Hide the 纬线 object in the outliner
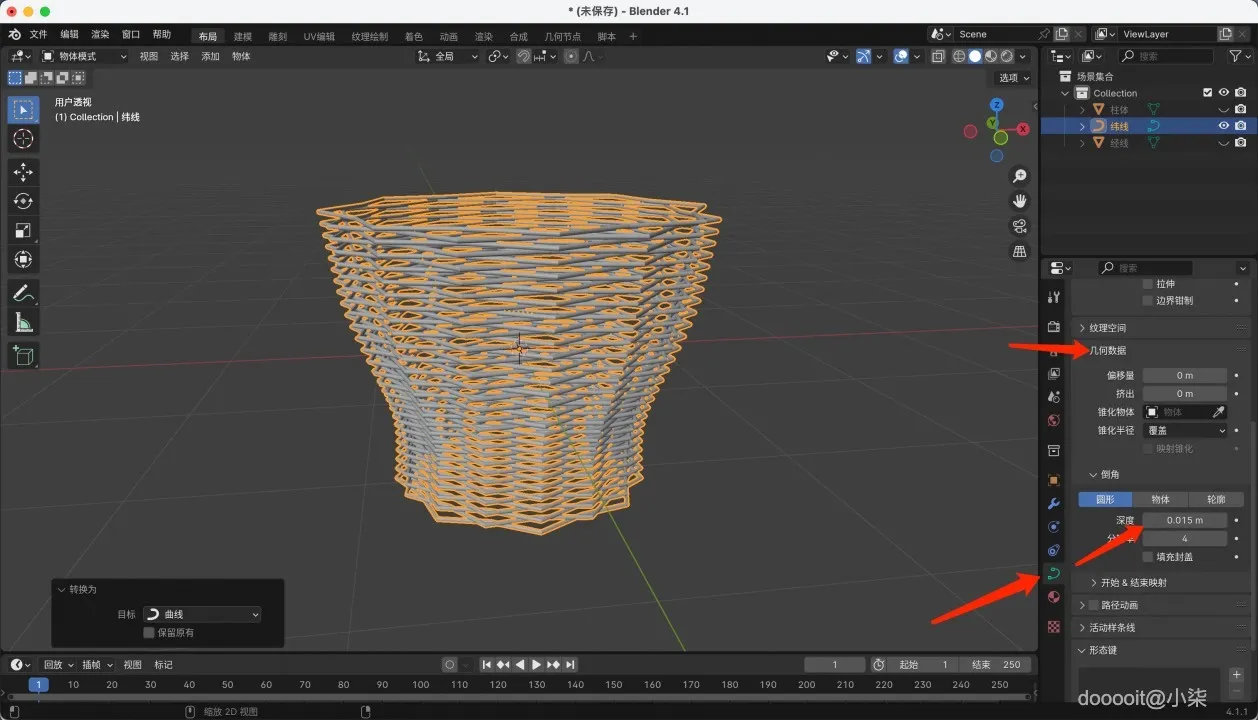Viewport: 1258px width, 720px height. (x=1223, y=126)
